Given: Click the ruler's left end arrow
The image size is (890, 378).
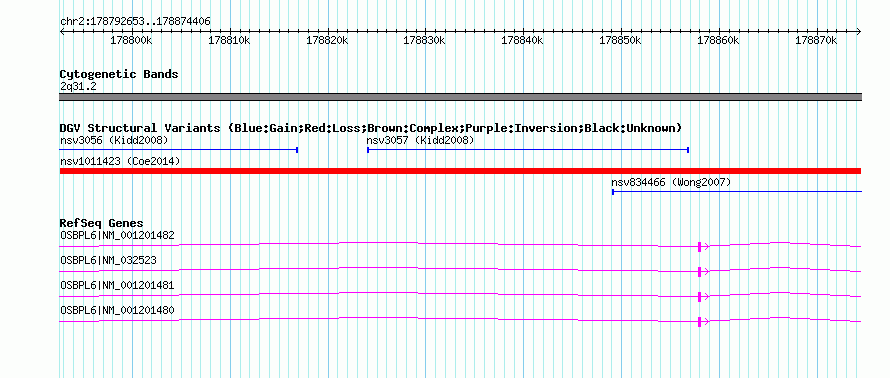Looking at the screenshot, I should click(62, 32).
